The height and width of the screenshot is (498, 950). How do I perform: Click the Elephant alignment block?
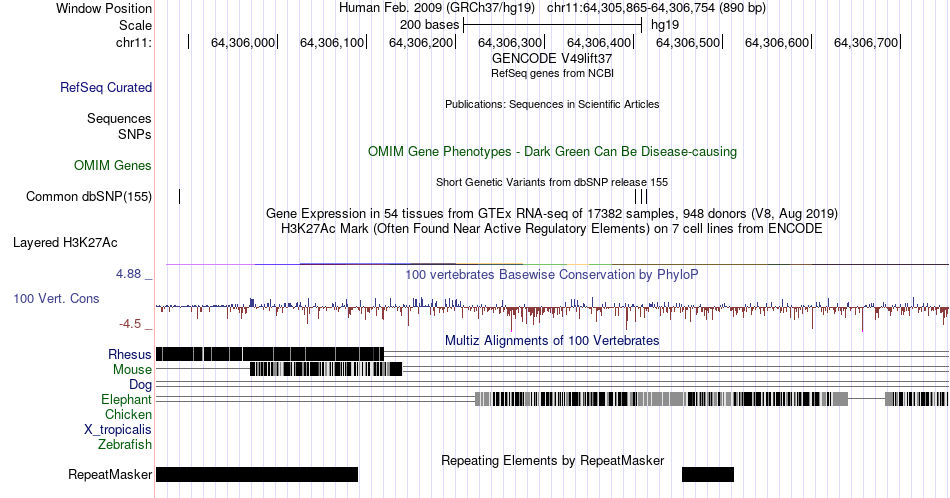pyautogui.click(x=661, y=399)
